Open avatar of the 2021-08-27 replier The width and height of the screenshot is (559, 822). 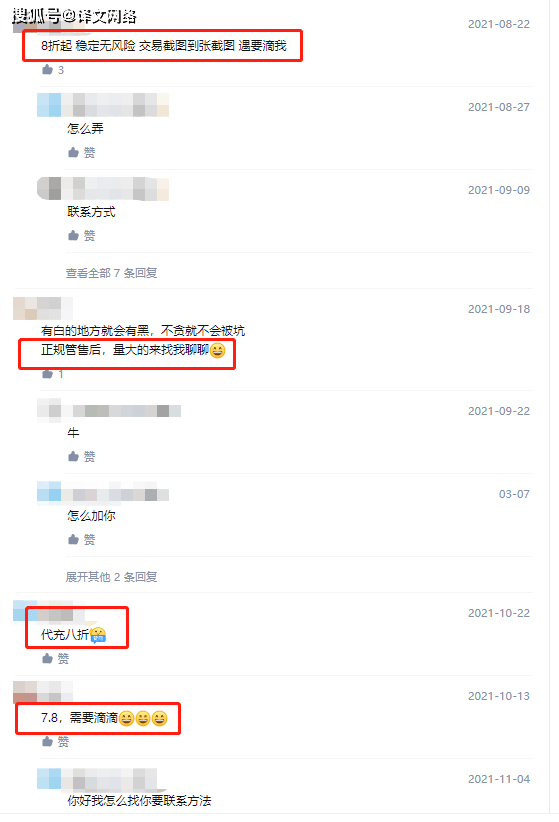pos(49,105)
